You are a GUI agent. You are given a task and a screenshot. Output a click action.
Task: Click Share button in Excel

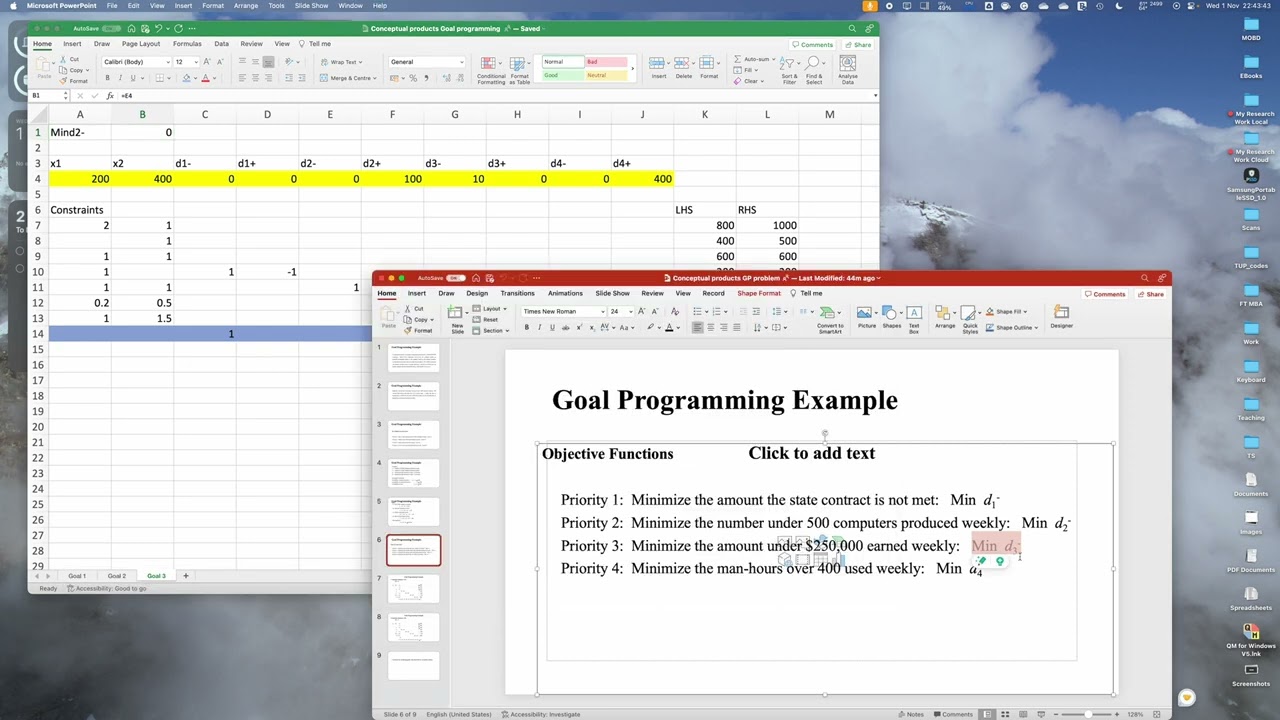858,45
